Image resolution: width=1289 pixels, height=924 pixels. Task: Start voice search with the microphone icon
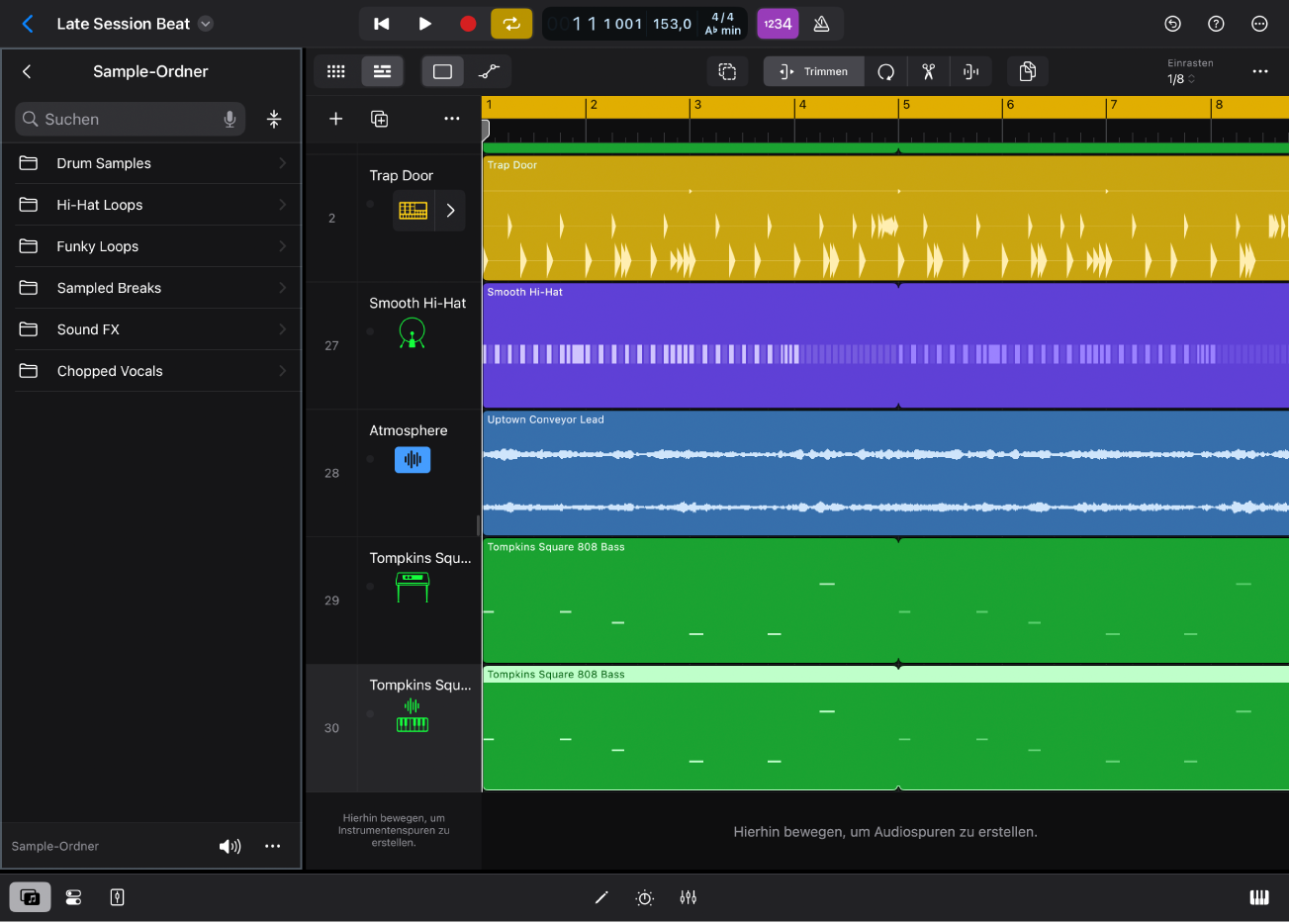[x=229, y=119]
